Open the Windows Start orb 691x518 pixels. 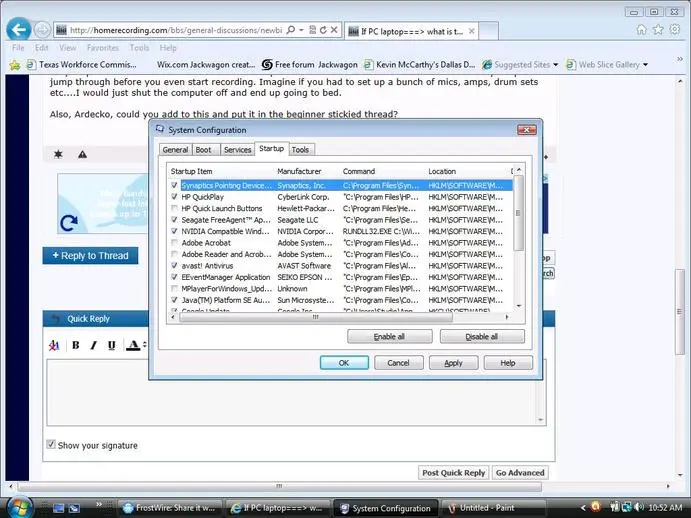[x=20, y=507]
